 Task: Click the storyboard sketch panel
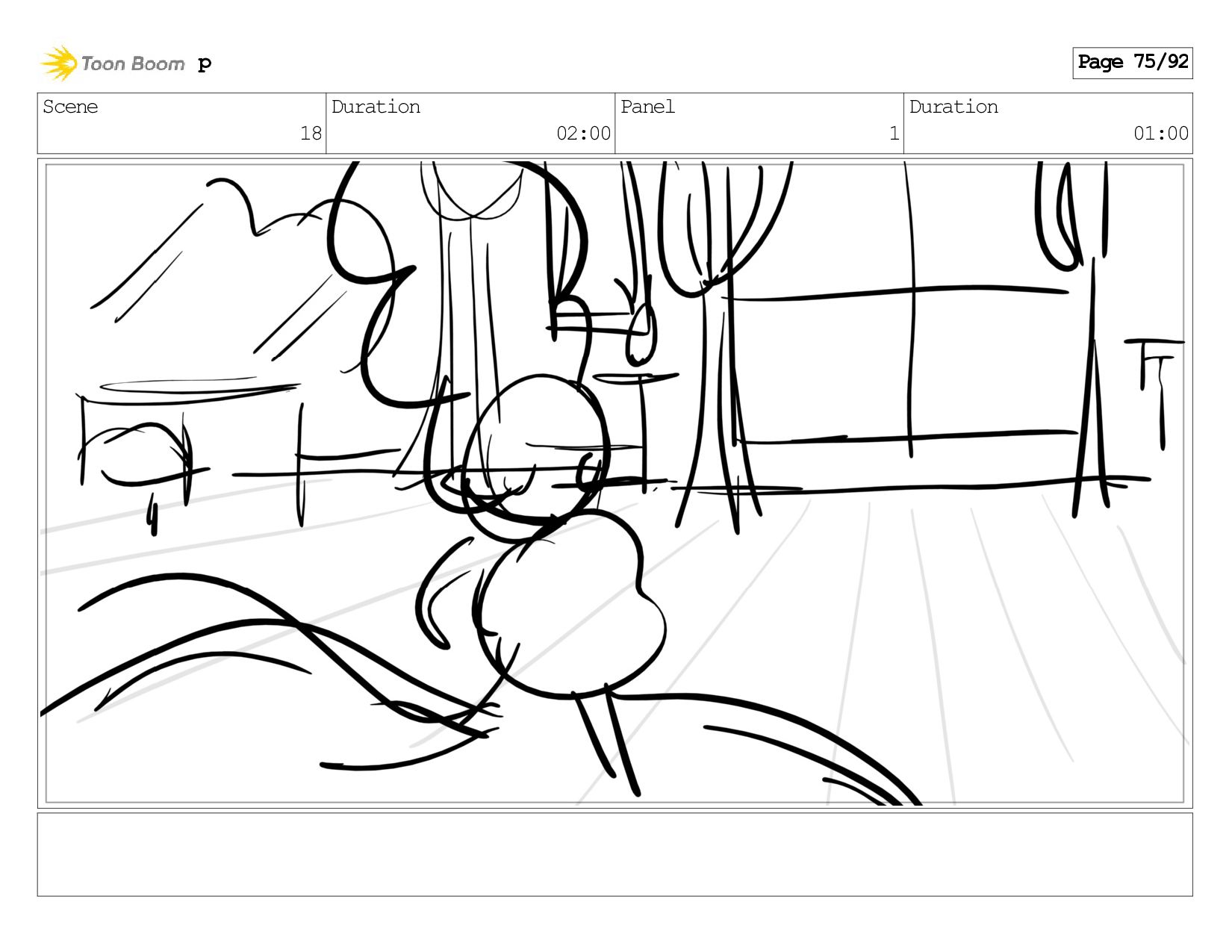[615, 483]
